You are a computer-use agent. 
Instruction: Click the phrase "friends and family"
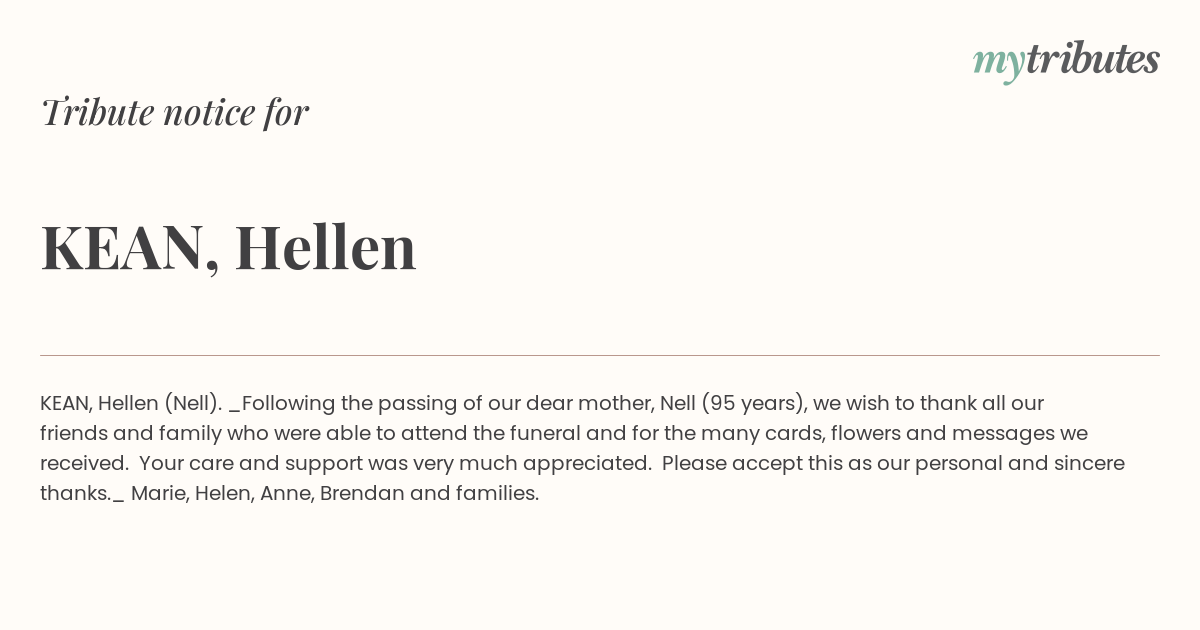pyautogui.click(x=130, y=434)
